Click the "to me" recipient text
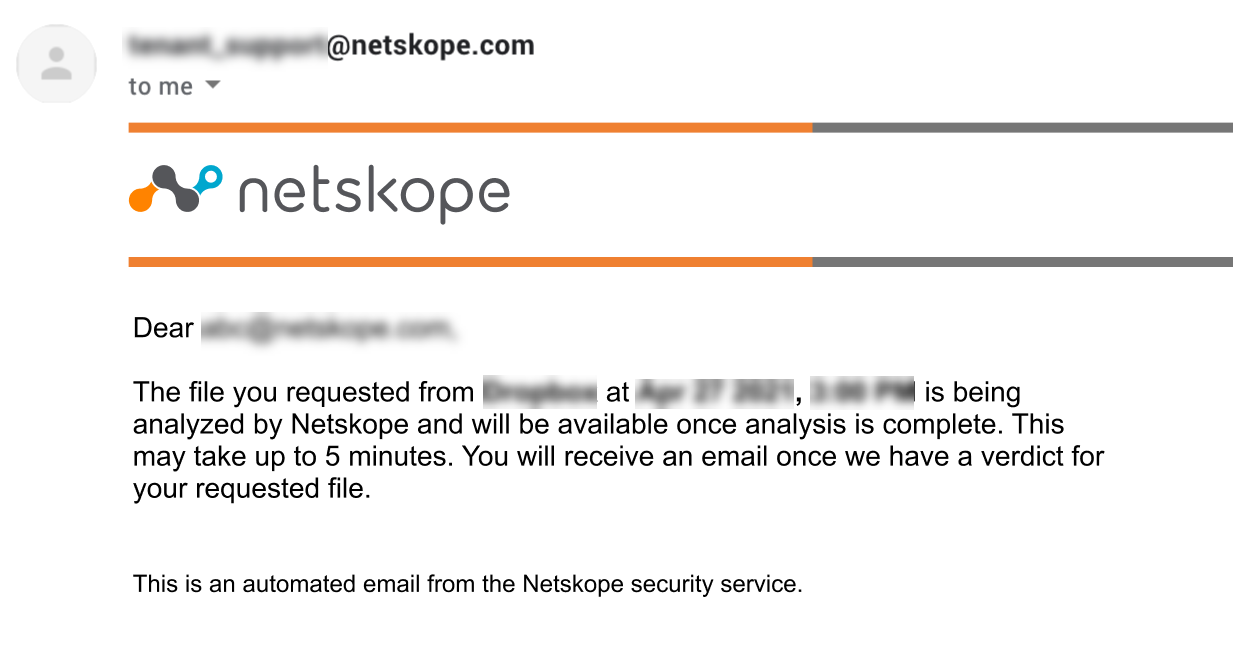This screenshot has height=659, width=1233. point(160,87)
